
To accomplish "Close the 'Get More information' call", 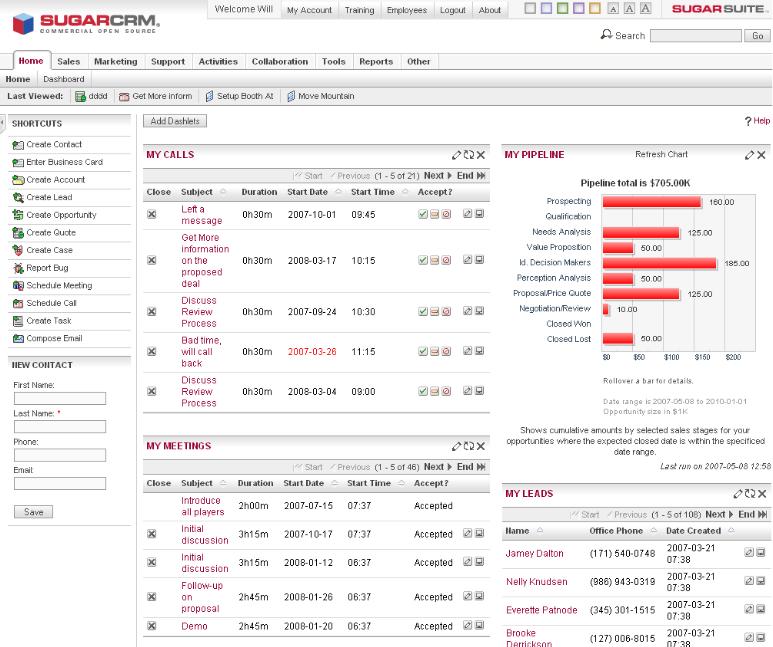I will click(x=152, y=260).
